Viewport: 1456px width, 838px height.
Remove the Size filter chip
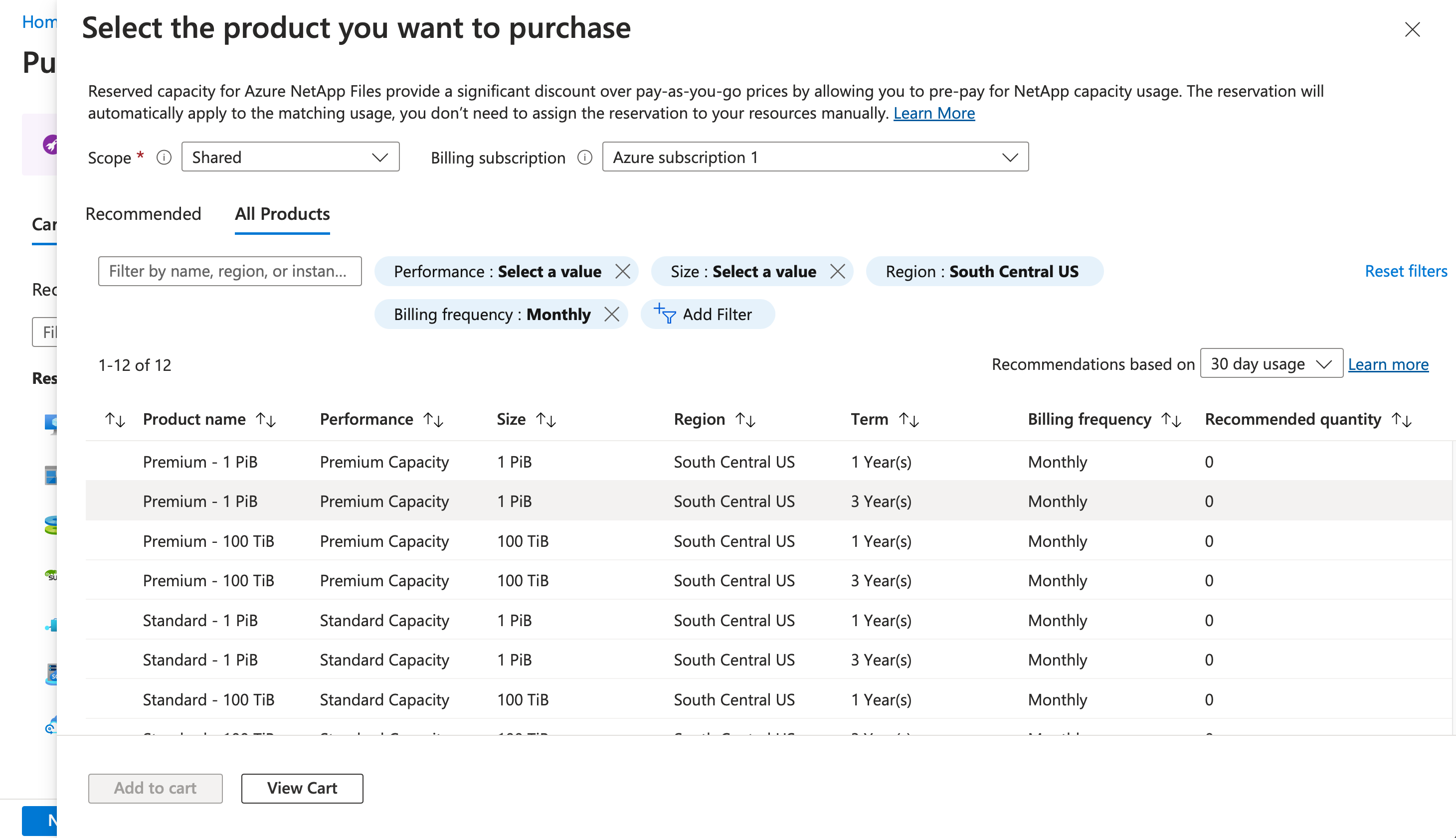point(837,271)
